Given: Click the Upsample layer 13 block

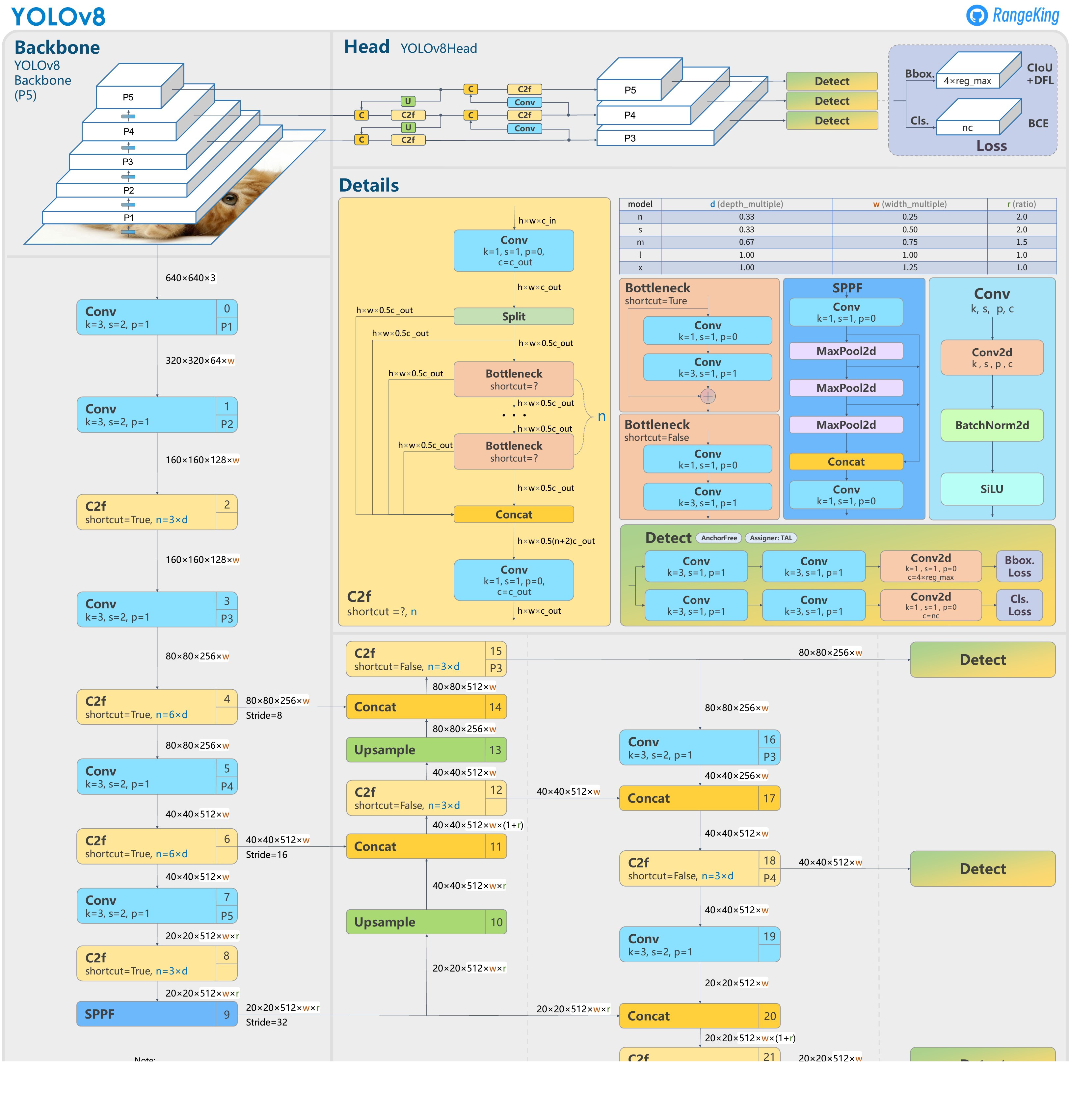Looking at the screenshot, I should (x=425, y=749).
